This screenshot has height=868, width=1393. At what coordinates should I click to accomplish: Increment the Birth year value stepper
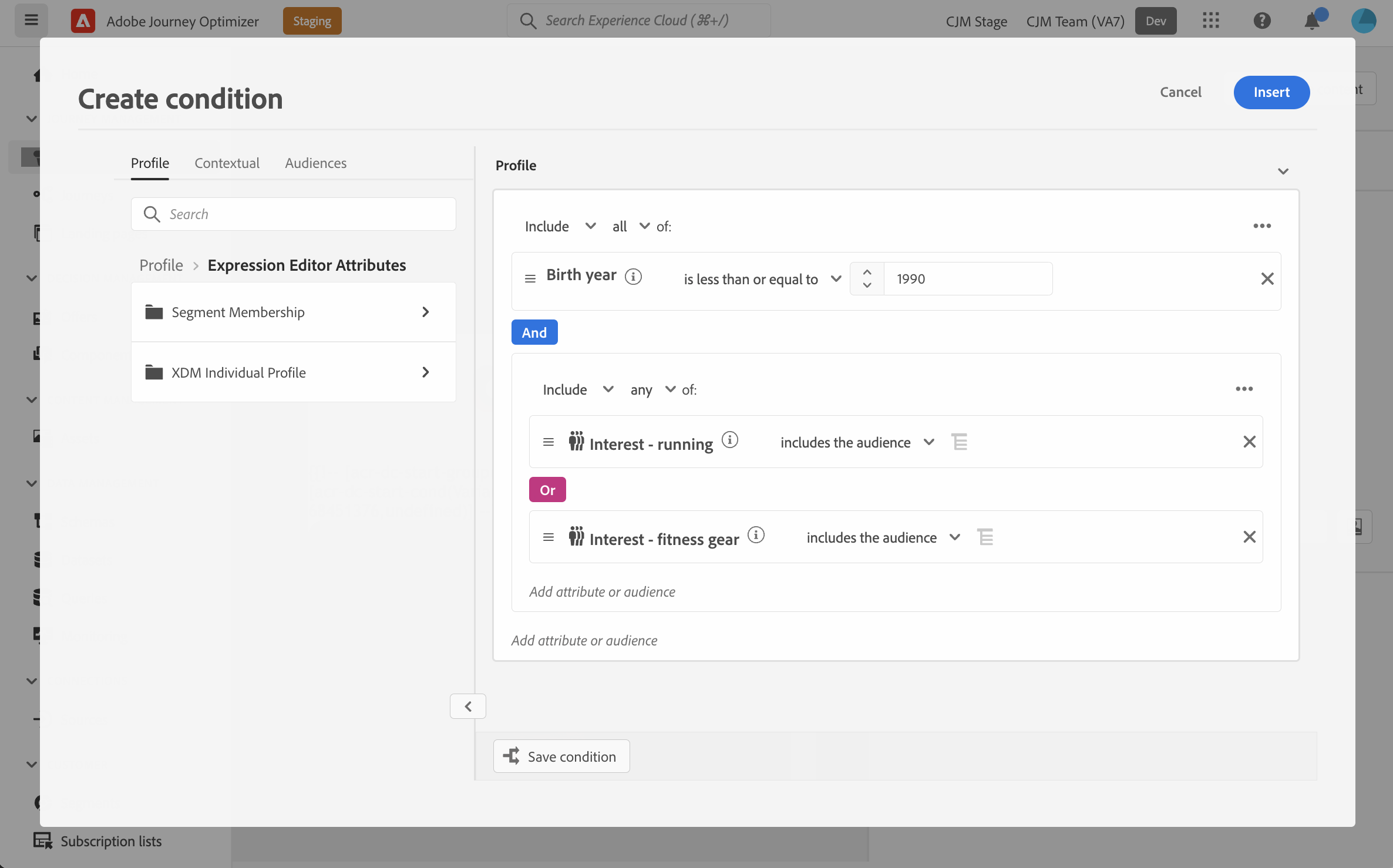pyautogui.click(x=867, y=272)
